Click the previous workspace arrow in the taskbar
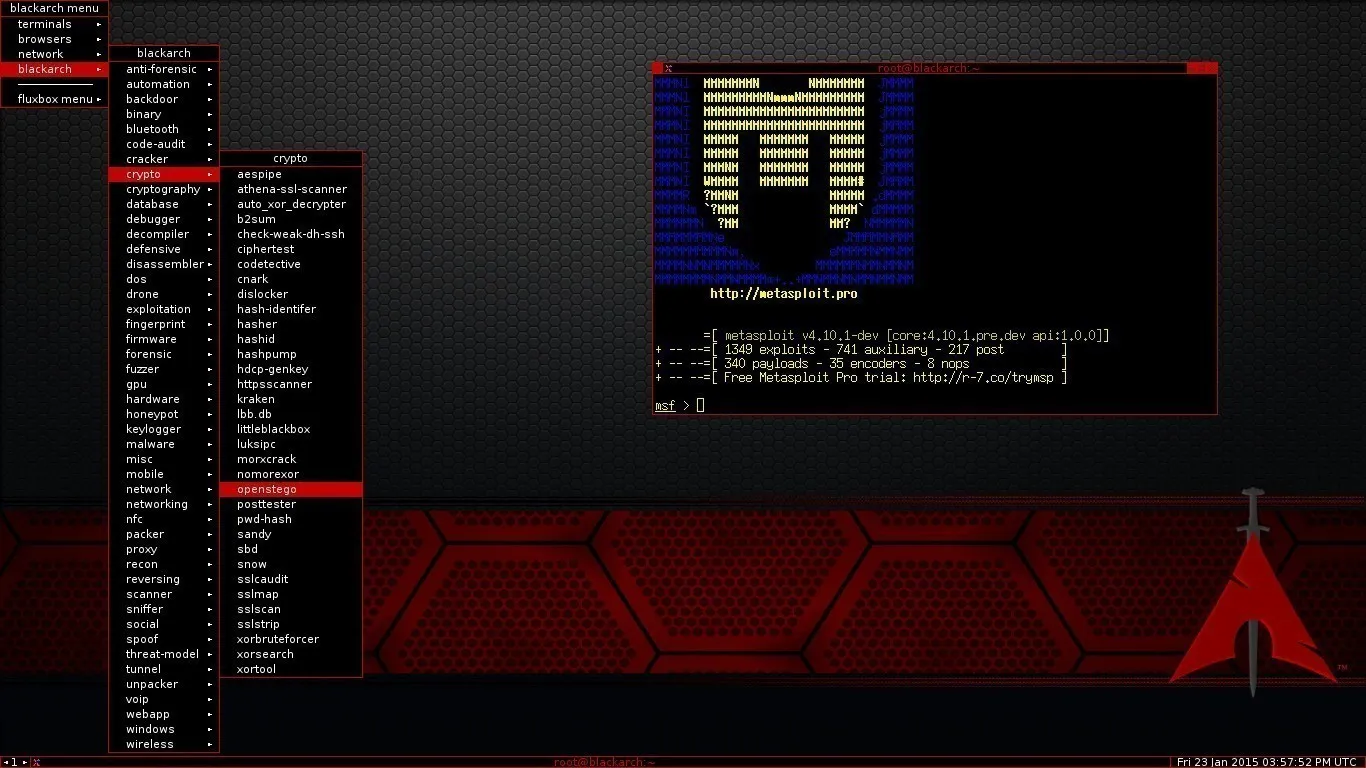Image resolution: width=1366 pixels, height=768 pixels. click(4, 761)
